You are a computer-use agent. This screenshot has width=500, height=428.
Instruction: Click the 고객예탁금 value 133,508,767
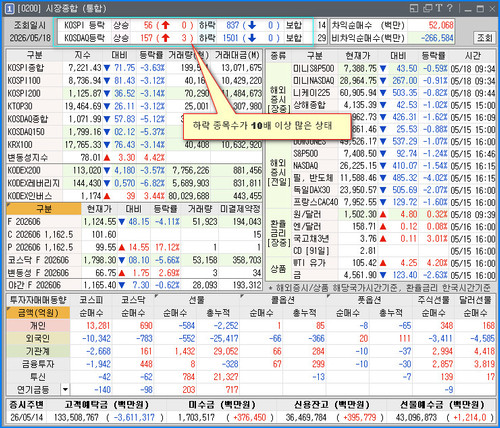[76, 417]
